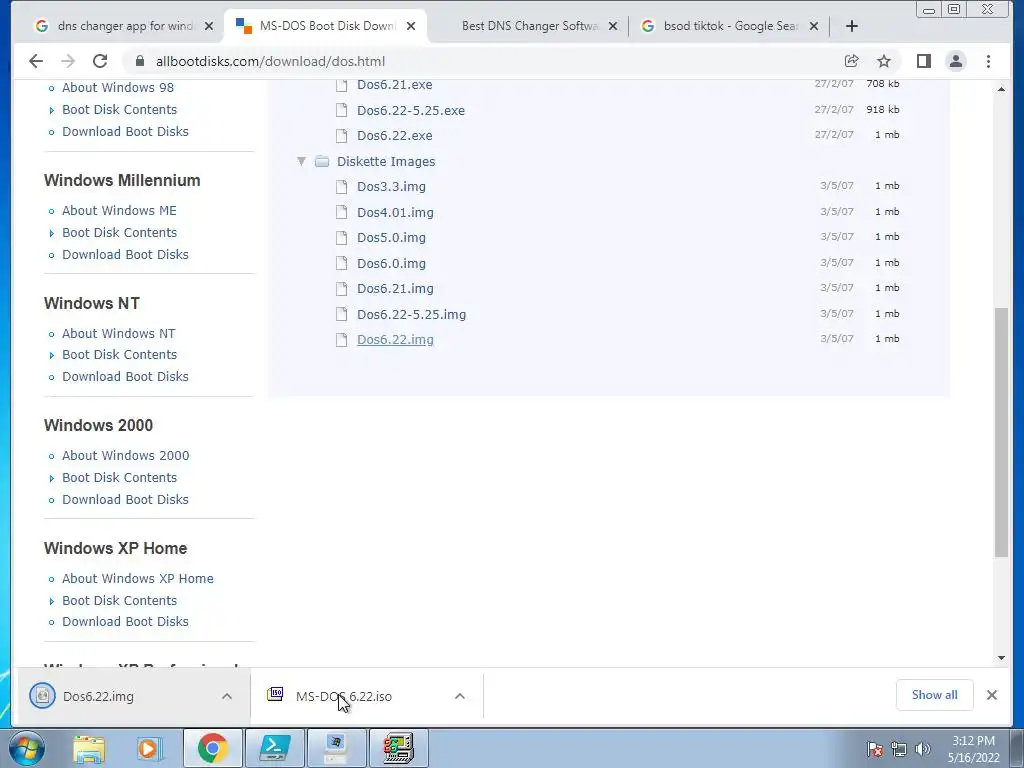Open the Chrome profile avatar menu
1024x768 pixels.
[x=955, y=61]
